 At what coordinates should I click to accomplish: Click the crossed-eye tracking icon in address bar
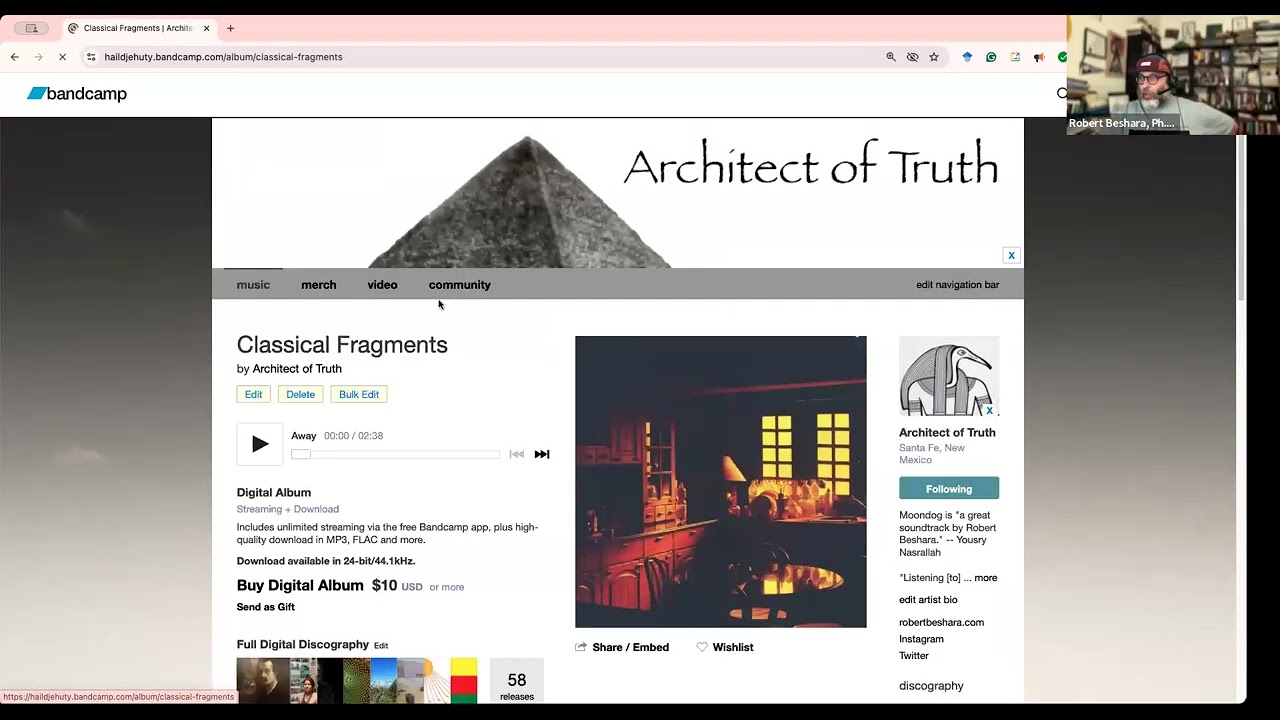coord(912,57)
